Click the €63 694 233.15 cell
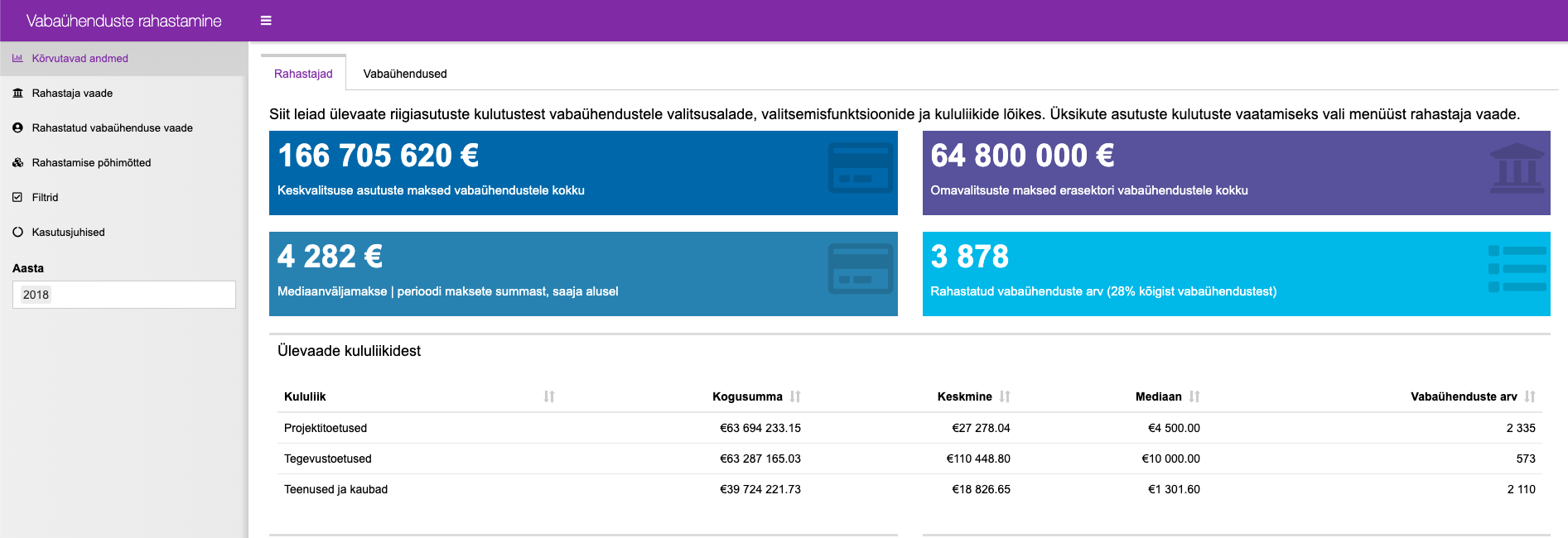The height and width of the screenshot is (538, 1568). tap(760, 428)
